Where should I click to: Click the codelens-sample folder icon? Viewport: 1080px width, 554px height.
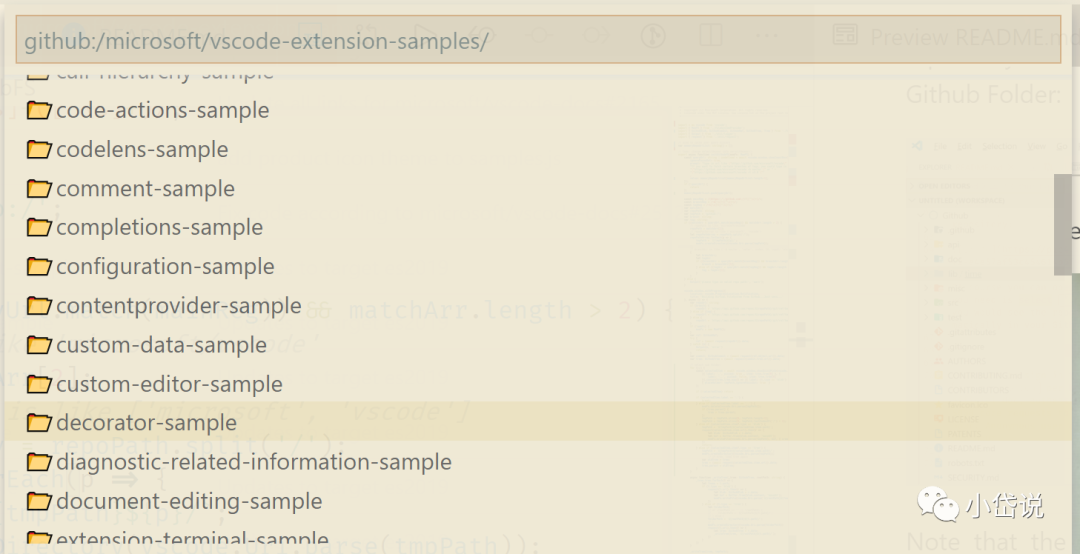tap(39, 150)
